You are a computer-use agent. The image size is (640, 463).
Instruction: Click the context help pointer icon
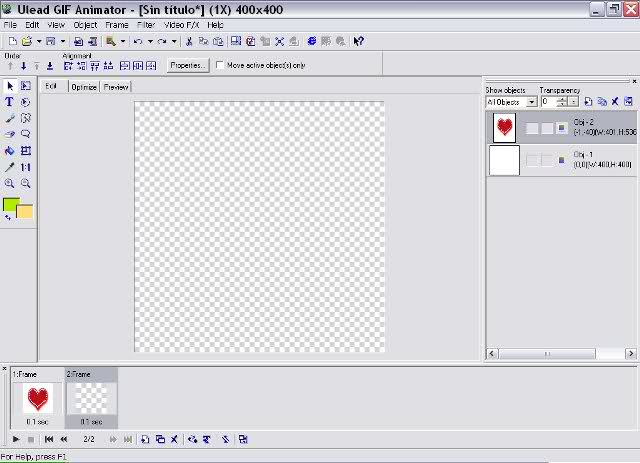[x=358, y=41]
